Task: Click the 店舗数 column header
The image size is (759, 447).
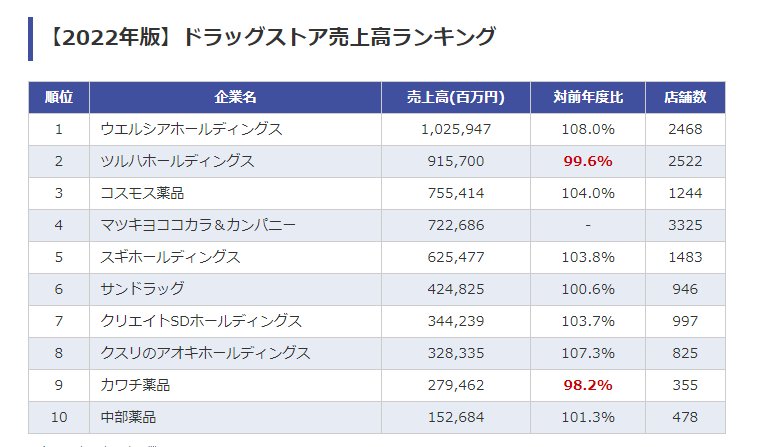Action: click(685, 97)
